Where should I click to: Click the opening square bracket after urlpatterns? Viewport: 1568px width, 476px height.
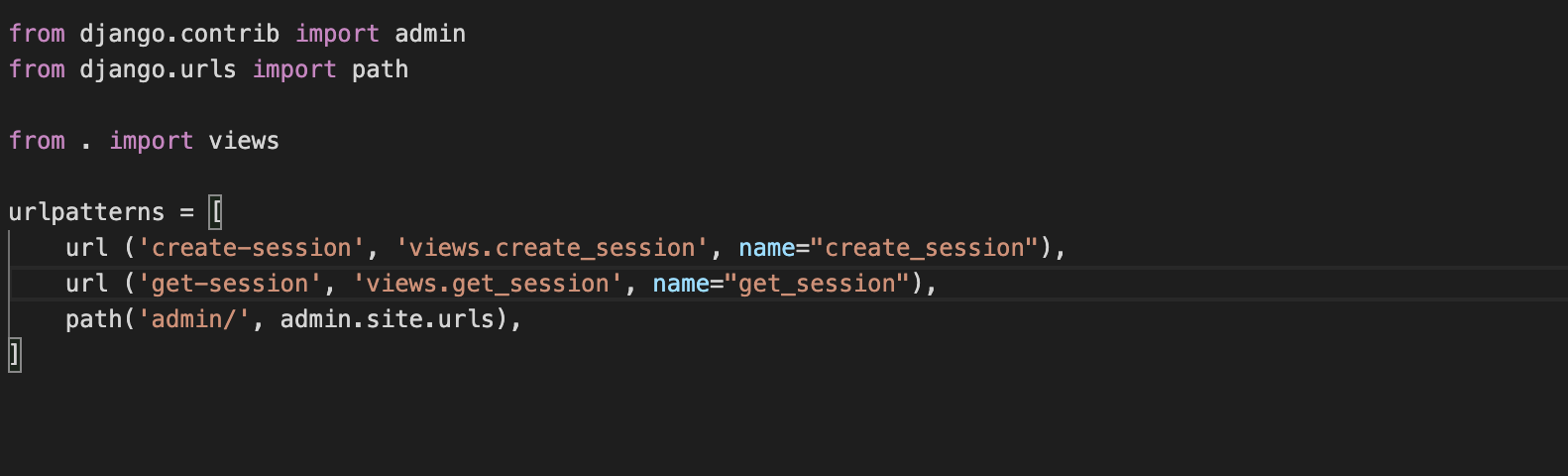[x=215, y=212]
